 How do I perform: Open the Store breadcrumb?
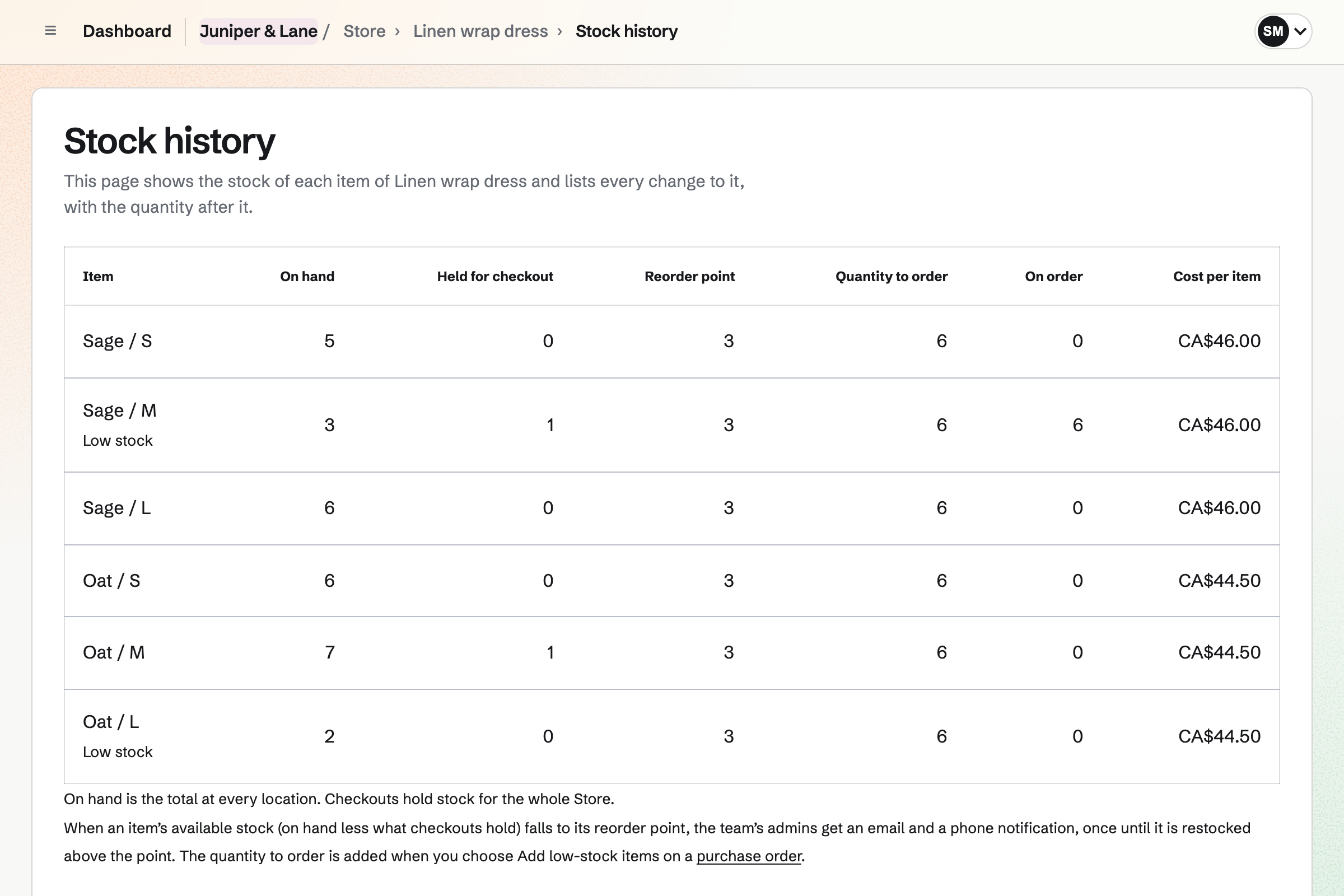(364, 31)
